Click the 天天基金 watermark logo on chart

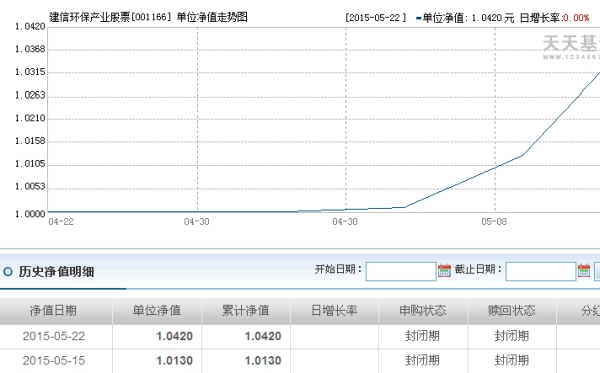(x=571, y=47)
